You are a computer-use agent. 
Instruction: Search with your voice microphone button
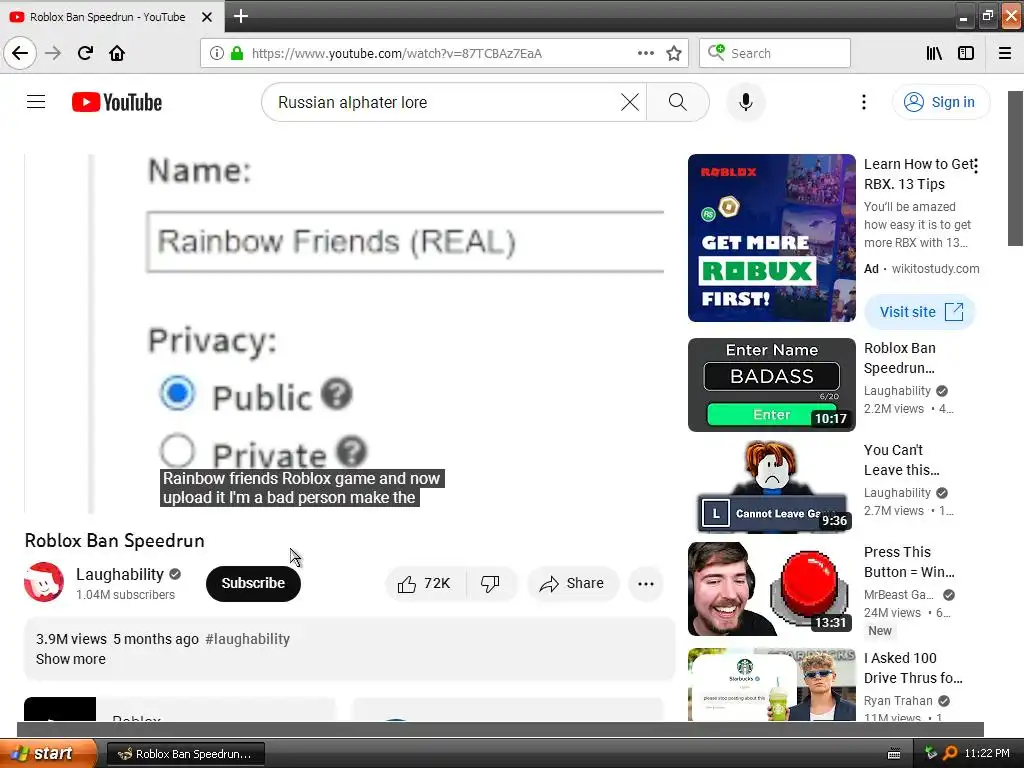pos(745,102)
